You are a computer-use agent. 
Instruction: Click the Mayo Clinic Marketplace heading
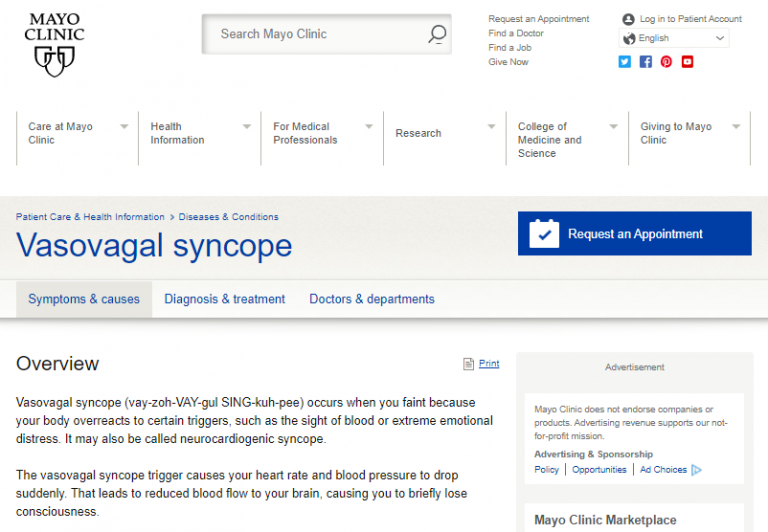click(x=605, y=520)
